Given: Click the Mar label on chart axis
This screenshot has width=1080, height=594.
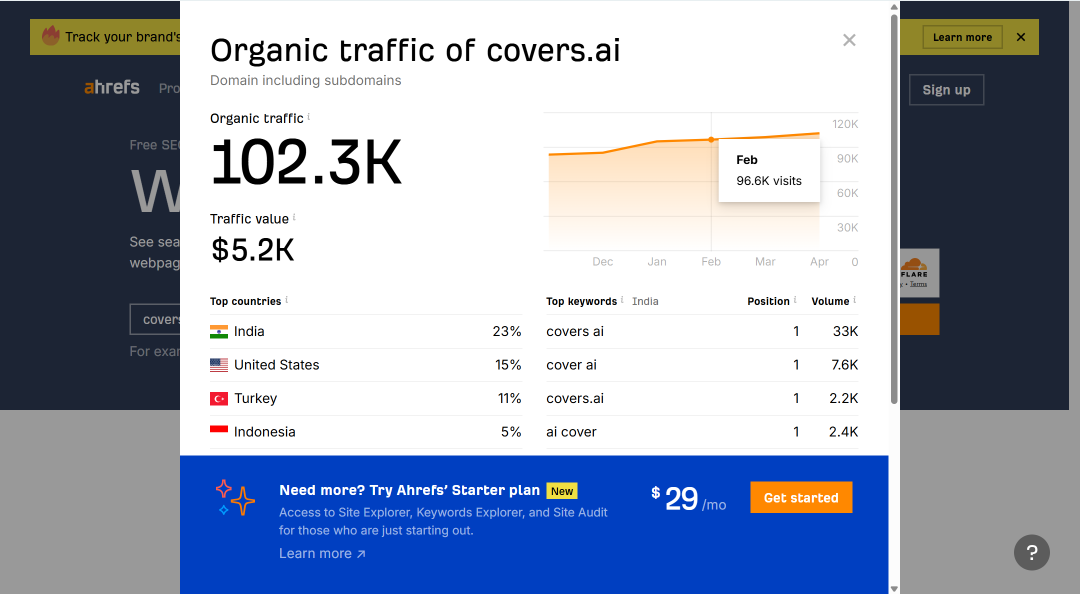Looking at the screenshot, I should click(x=765, y=262).
